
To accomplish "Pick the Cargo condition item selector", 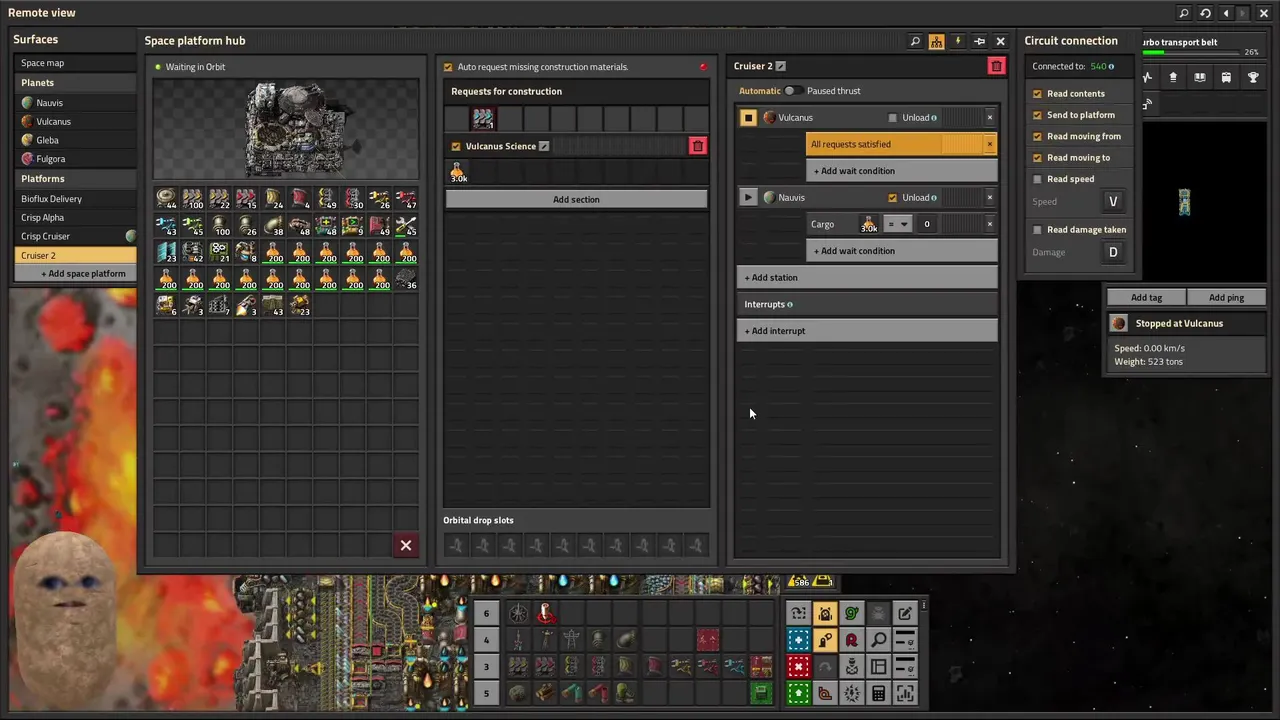I will click(869, 224).
